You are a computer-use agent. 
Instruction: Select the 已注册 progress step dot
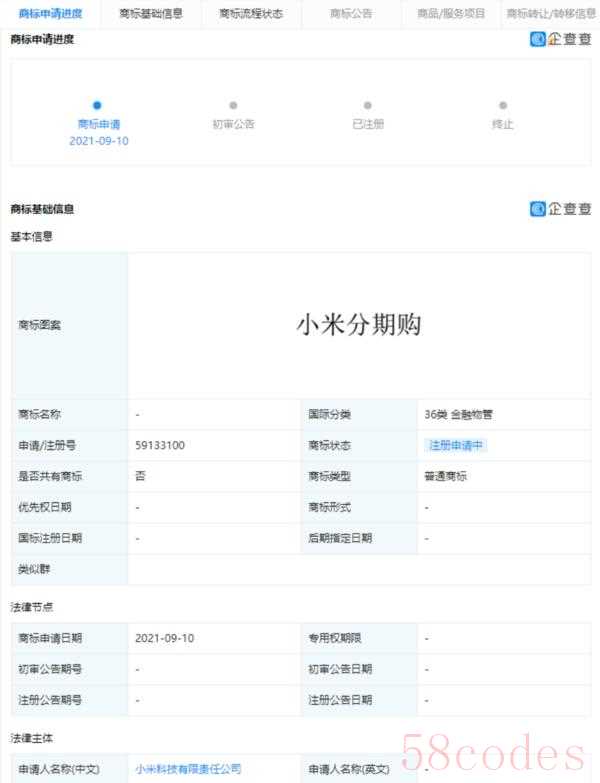(x=368, y=105)
